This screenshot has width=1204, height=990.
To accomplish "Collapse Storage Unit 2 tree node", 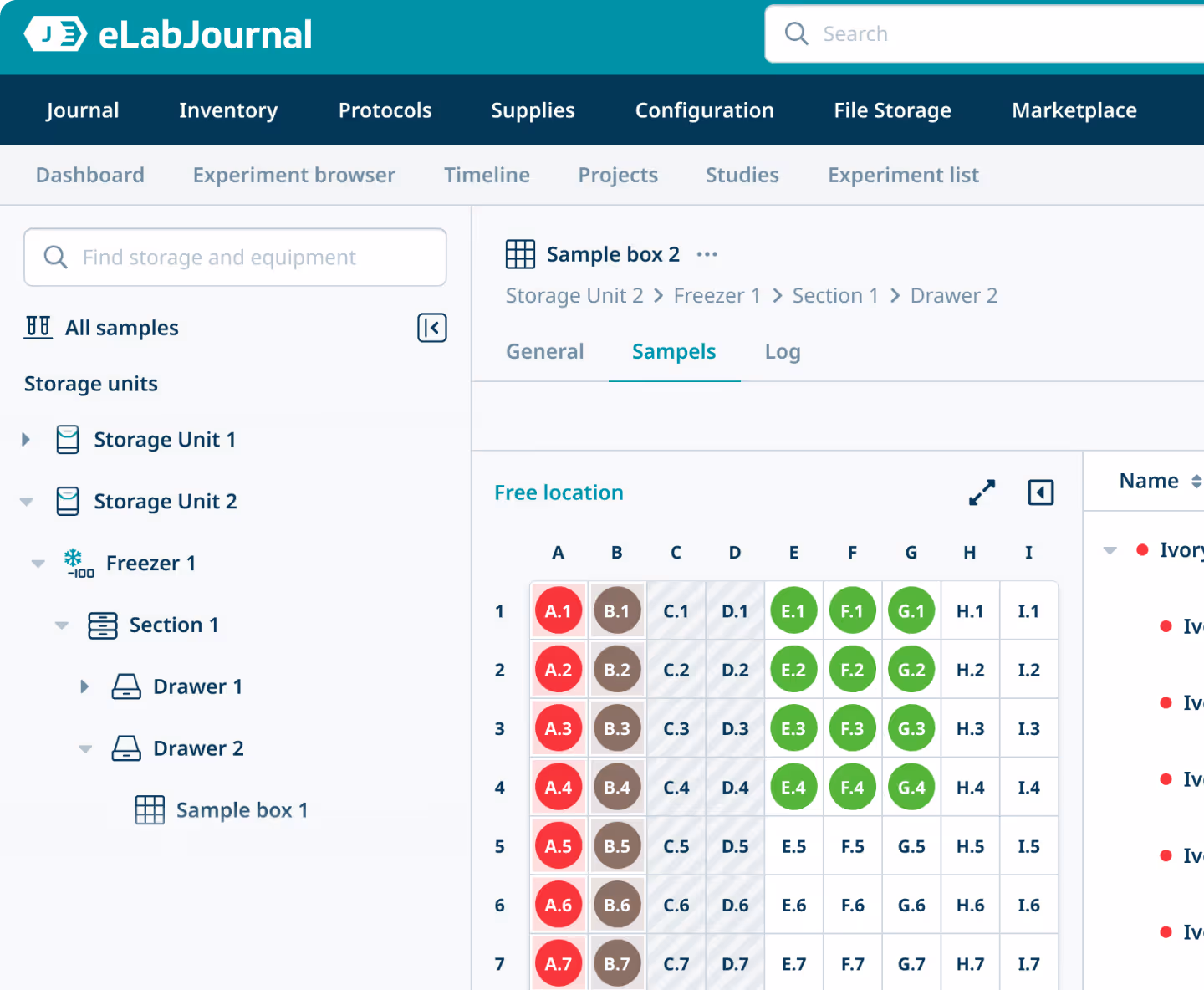I will point(27,502).
